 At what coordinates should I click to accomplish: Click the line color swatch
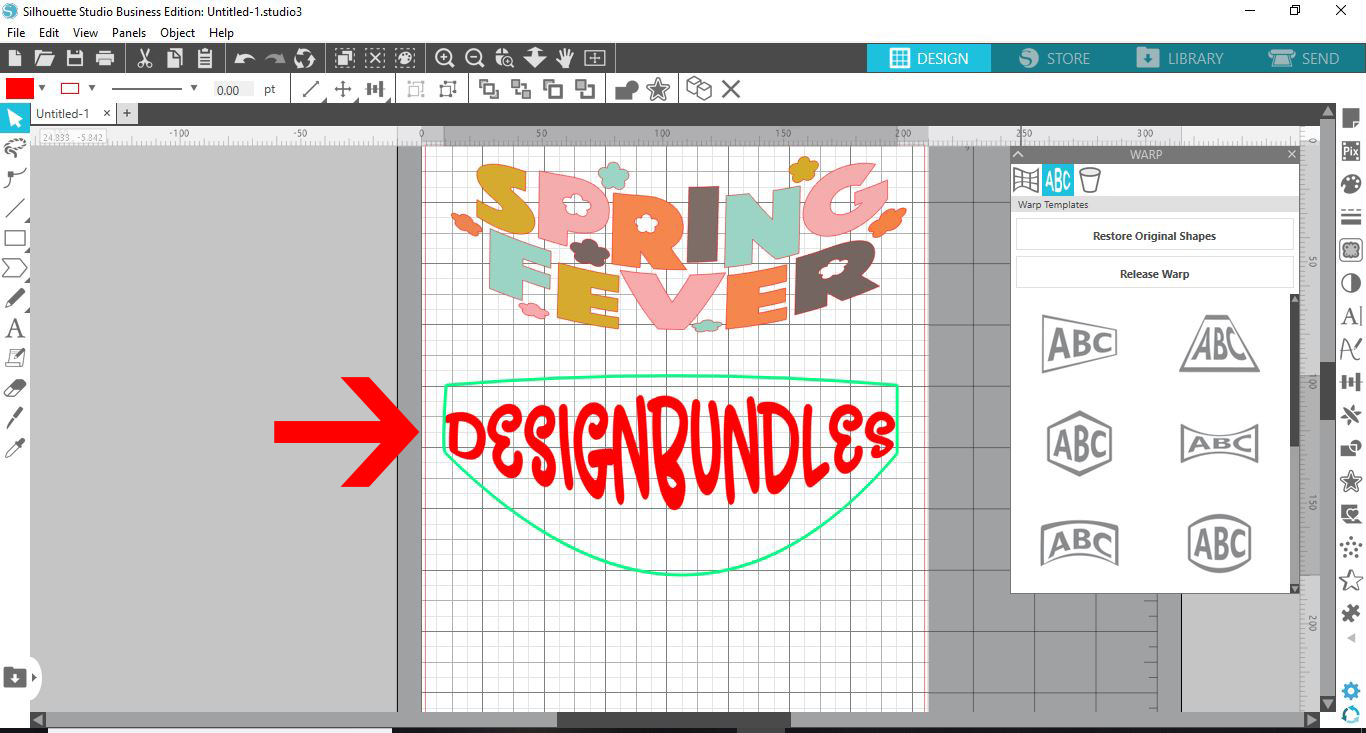point(70,88)
